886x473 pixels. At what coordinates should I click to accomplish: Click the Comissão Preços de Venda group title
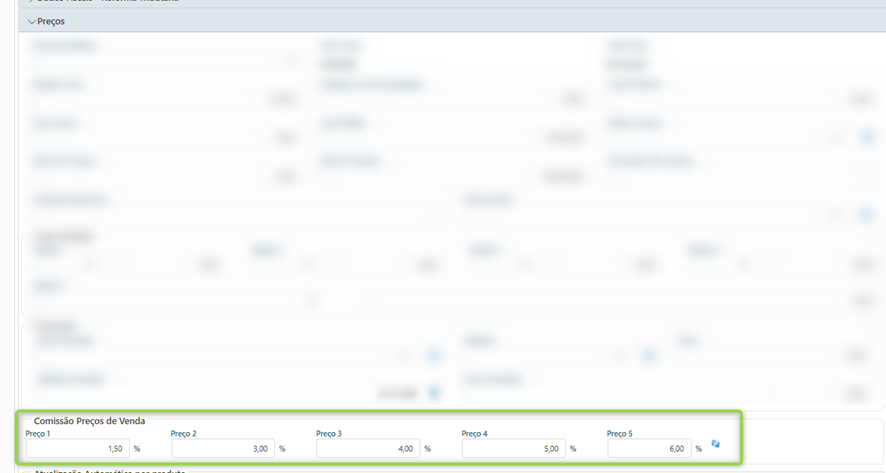click(x=89, y=421)
